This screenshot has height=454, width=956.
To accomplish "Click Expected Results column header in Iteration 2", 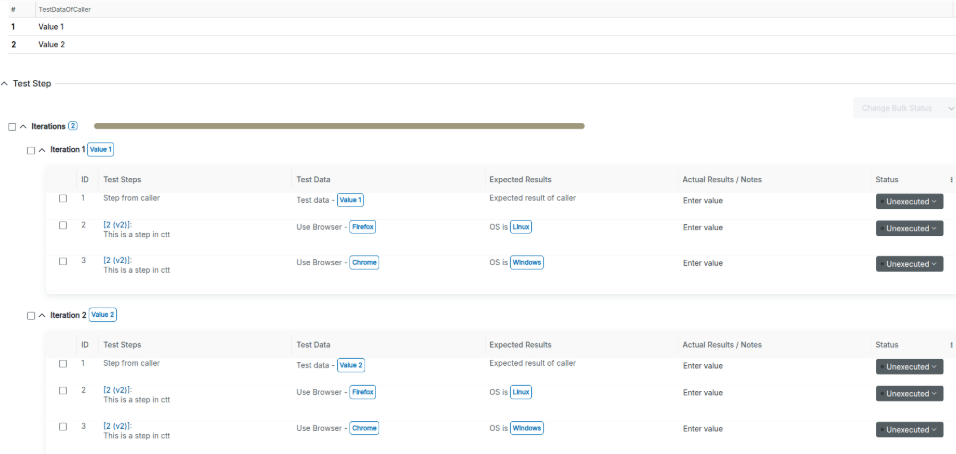I will tap(520, 345).
